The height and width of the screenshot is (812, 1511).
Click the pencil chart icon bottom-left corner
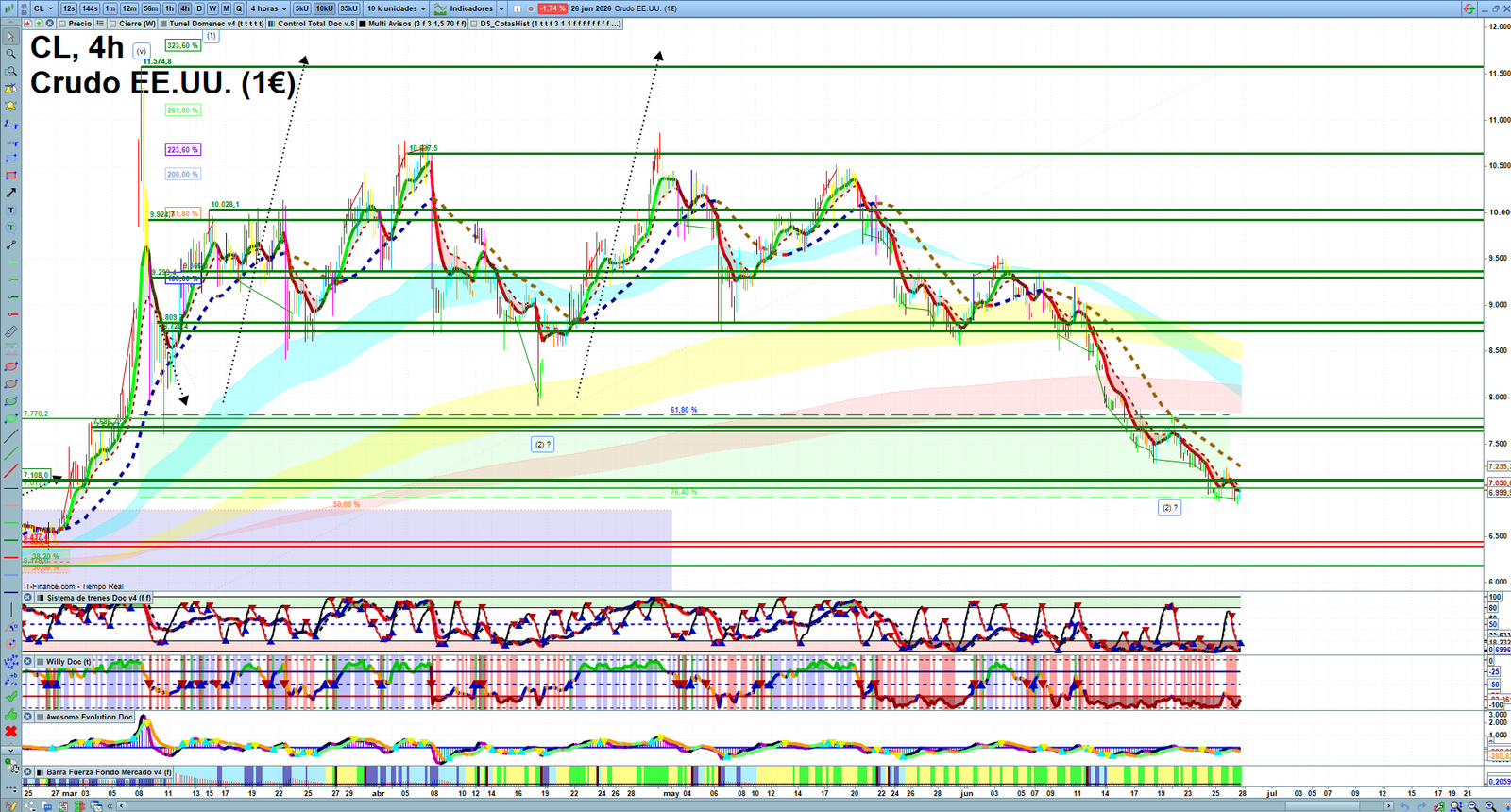click(x=11, y=805)
